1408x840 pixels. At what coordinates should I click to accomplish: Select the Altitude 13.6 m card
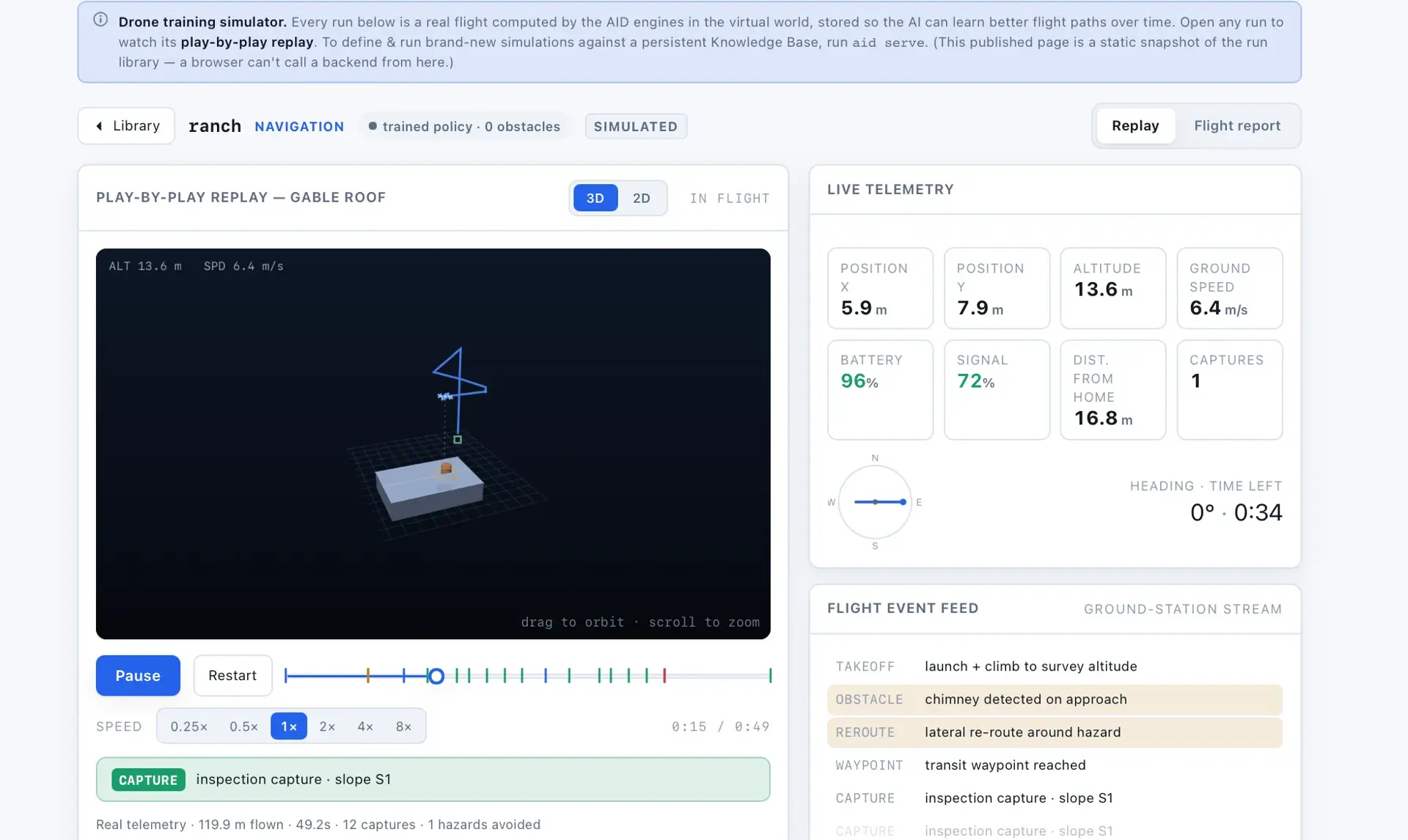pyautogui.click(x=1112, y=288)
